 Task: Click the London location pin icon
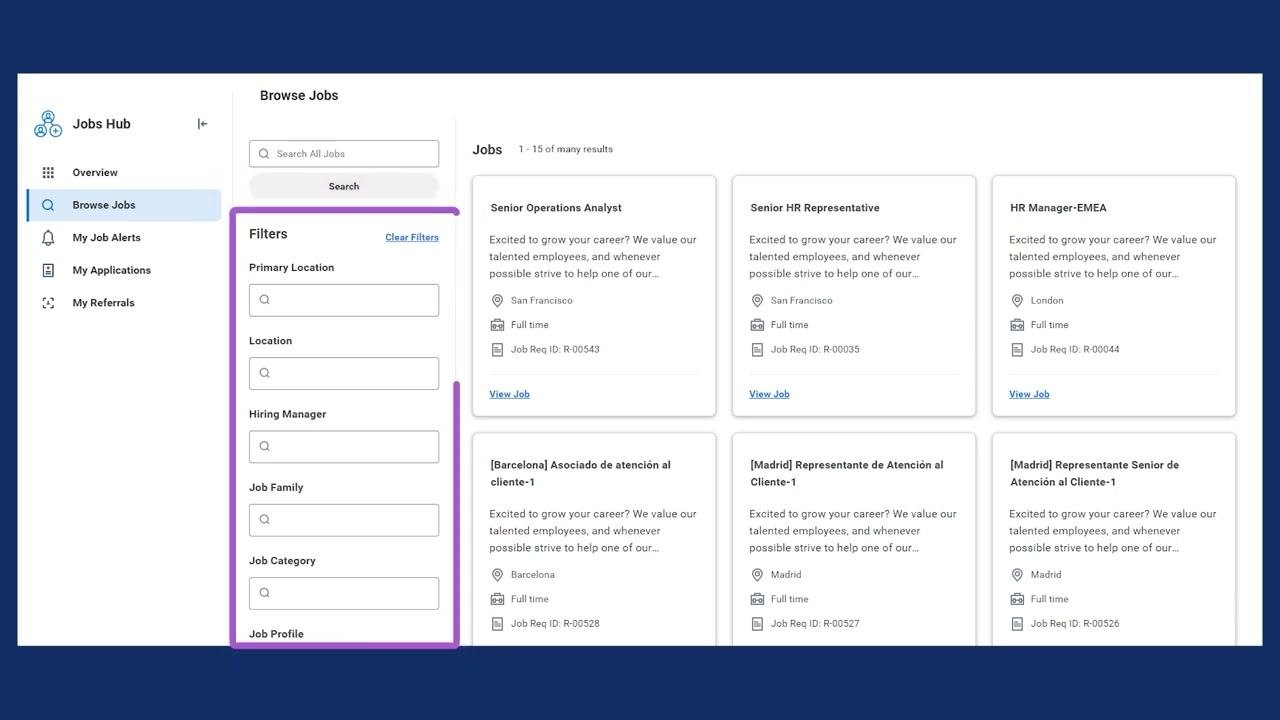click(x=1017, y=301)
